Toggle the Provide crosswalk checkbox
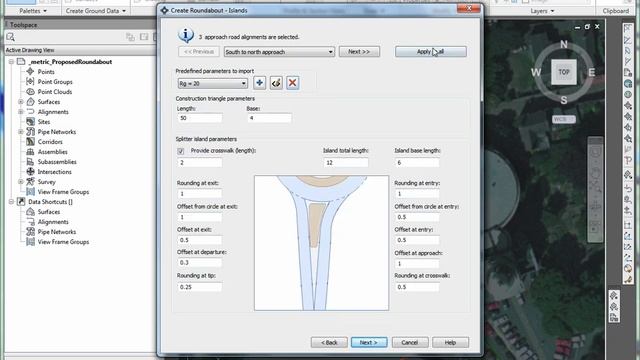The width and height of the screenshot is (640, 360). tap(181, 151)
